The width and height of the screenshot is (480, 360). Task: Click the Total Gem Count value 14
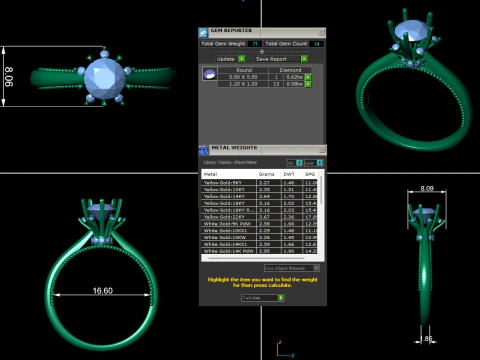coord(316,44)
